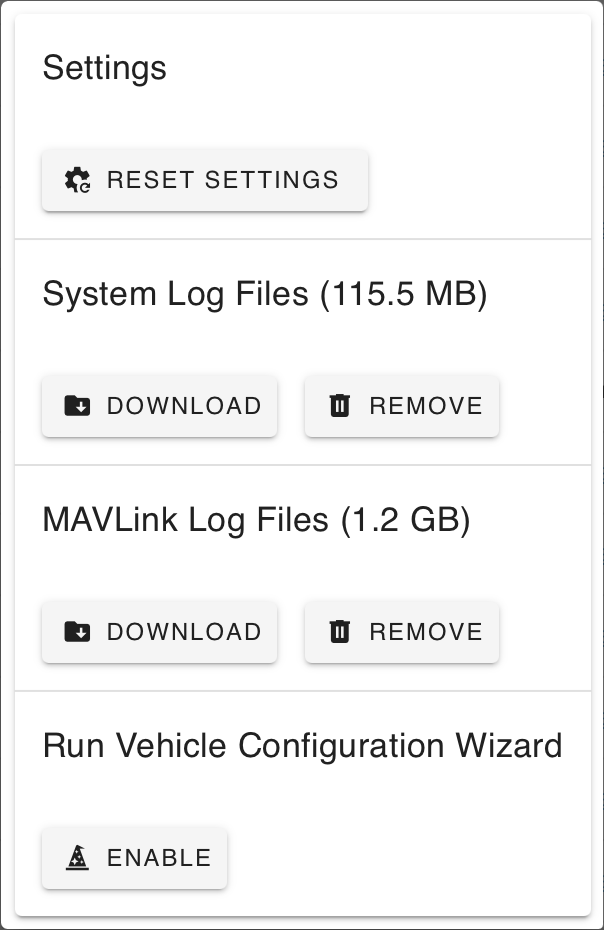
Task: Download the System Log Files
Action: 159,406
